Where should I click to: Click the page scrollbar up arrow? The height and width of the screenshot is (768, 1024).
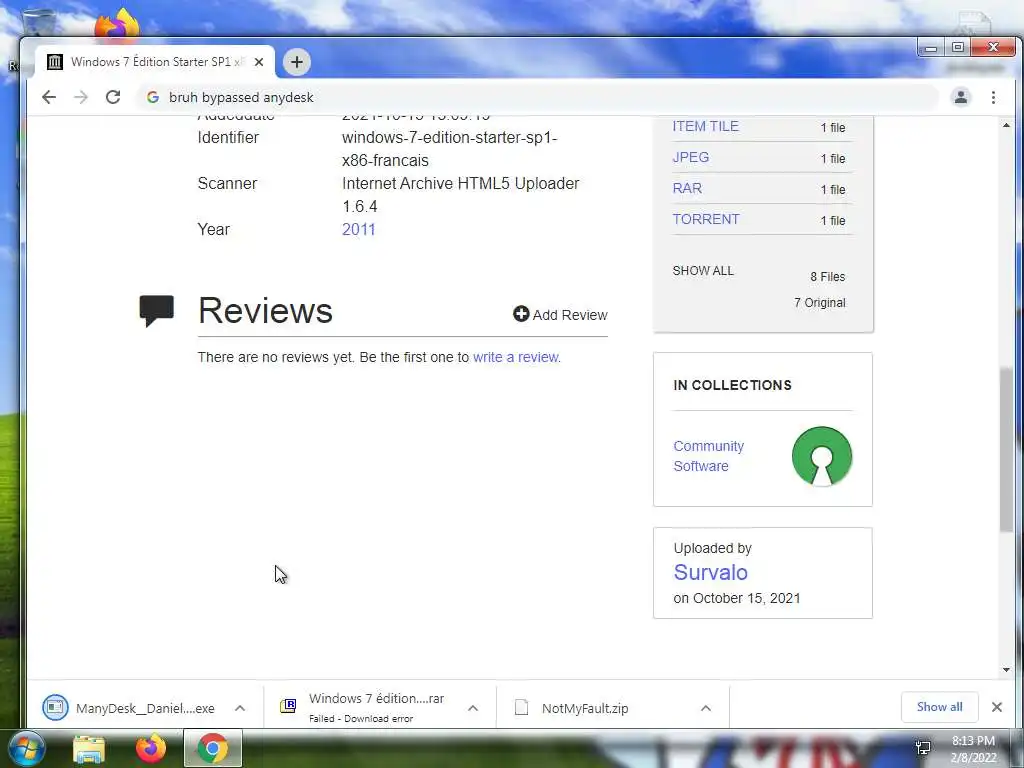[x=1006, y=125]
